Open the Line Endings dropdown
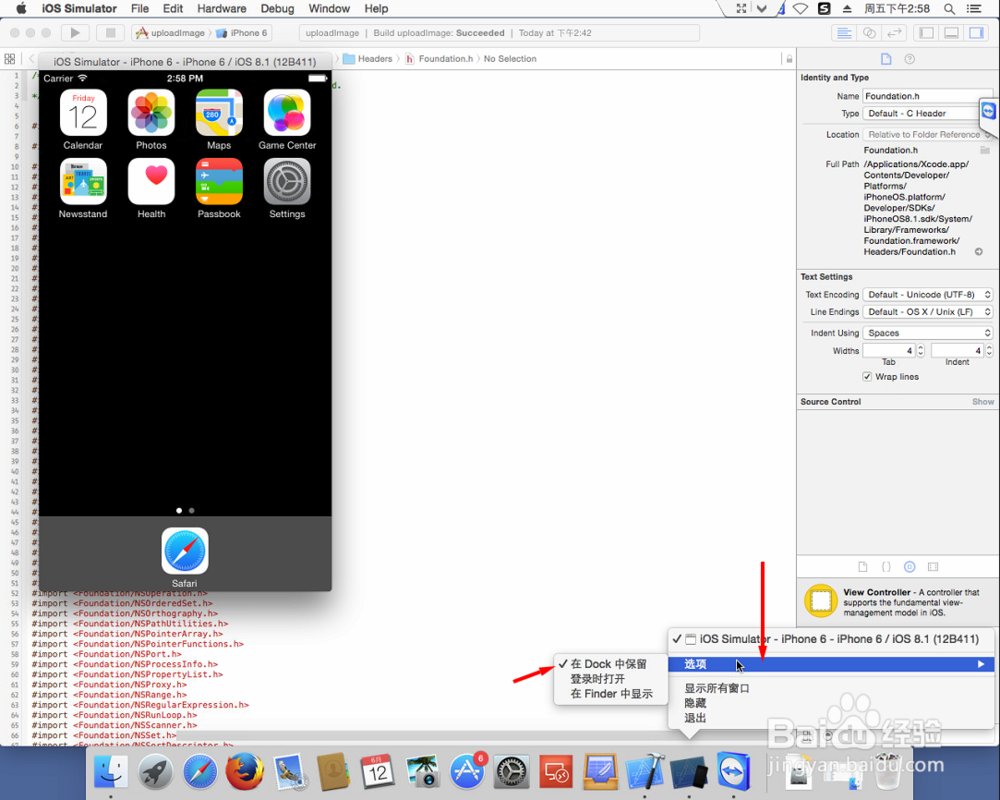Viewport: 1000px width, 800px height. [x=927, y=313]
